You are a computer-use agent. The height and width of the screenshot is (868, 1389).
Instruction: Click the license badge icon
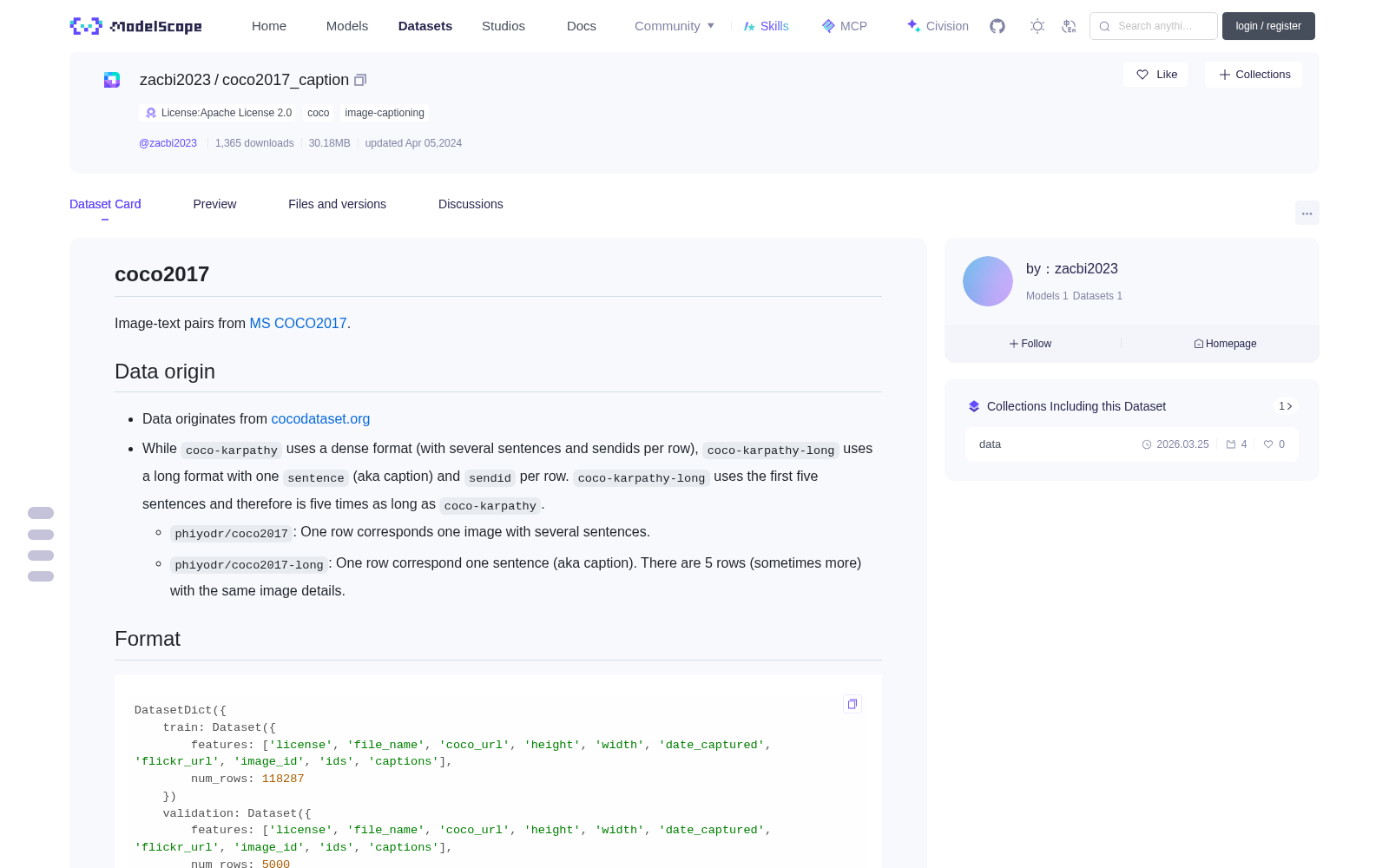[151, 113]
